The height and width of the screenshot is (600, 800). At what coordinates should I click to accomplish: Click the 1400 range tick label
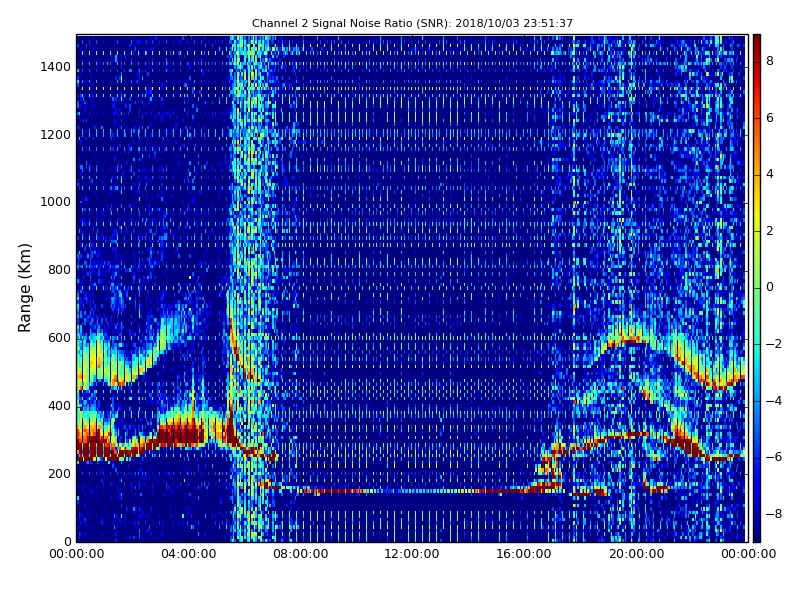coord(56,67)
